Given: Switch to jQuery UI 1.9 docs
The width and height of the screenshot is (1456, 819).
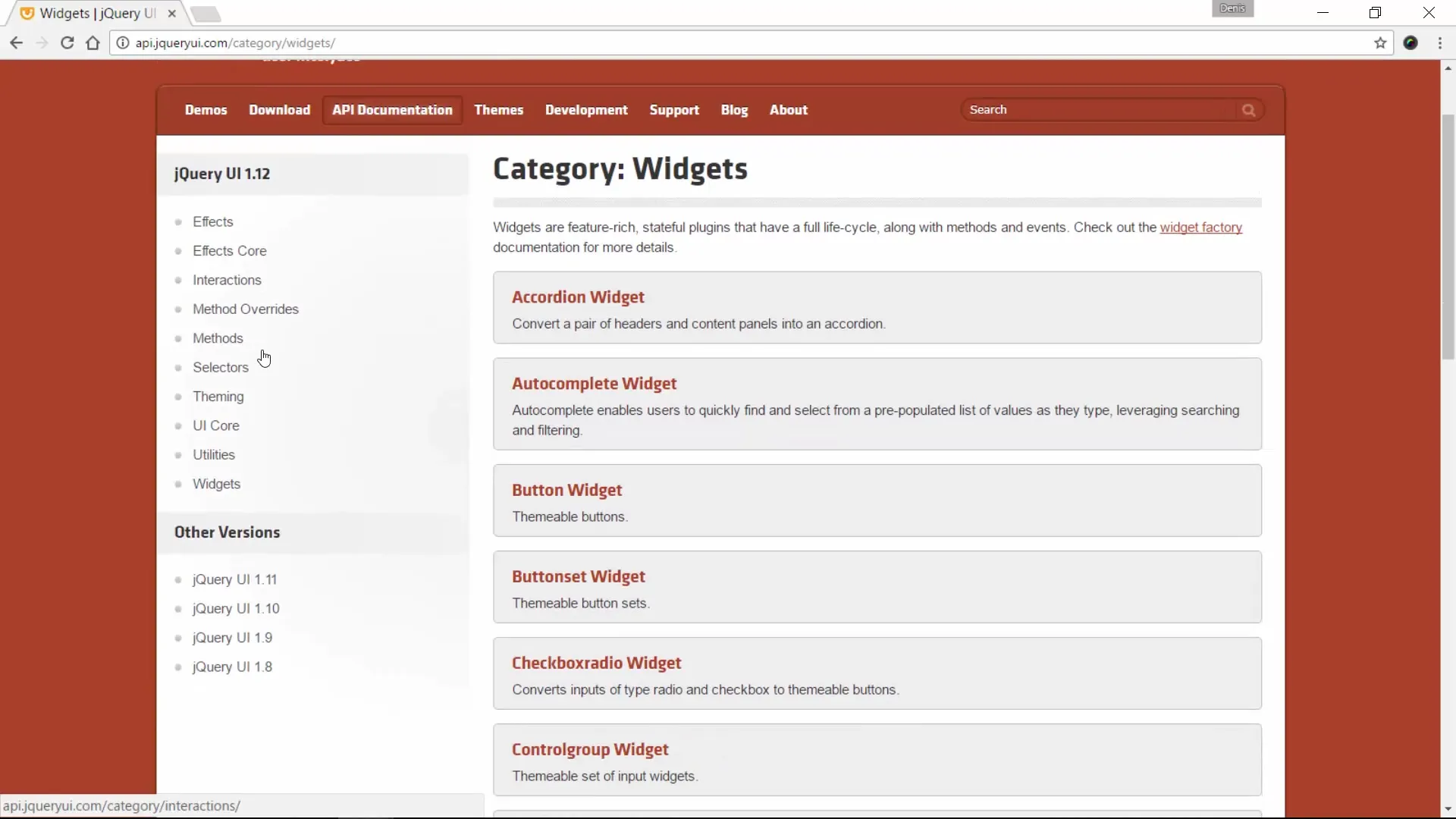Looking at the screenshot, I should pyautogui.click(x=232, y=638).
